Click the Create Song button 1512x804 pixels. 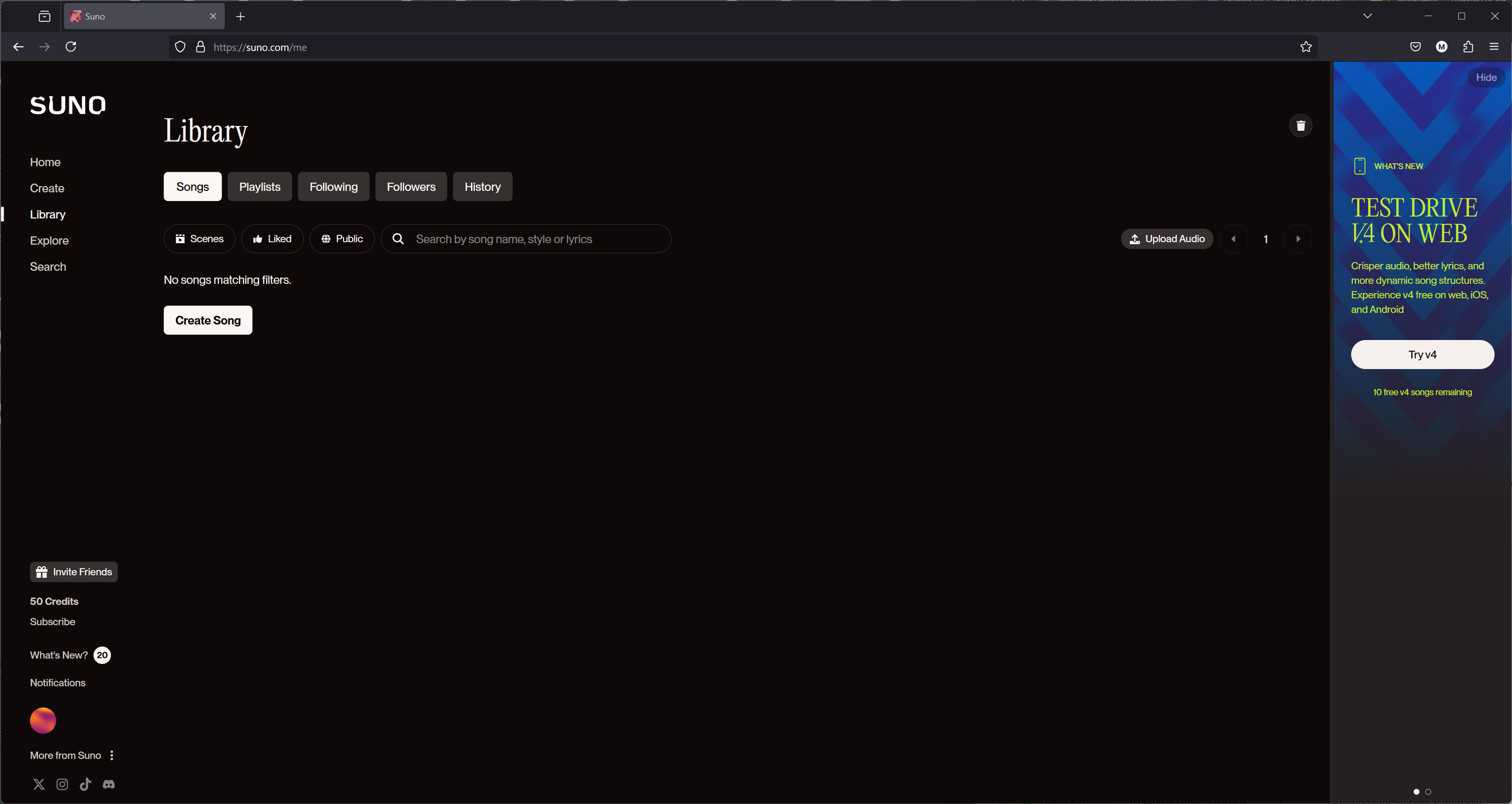pyautogui.click(x=208, y=320)
